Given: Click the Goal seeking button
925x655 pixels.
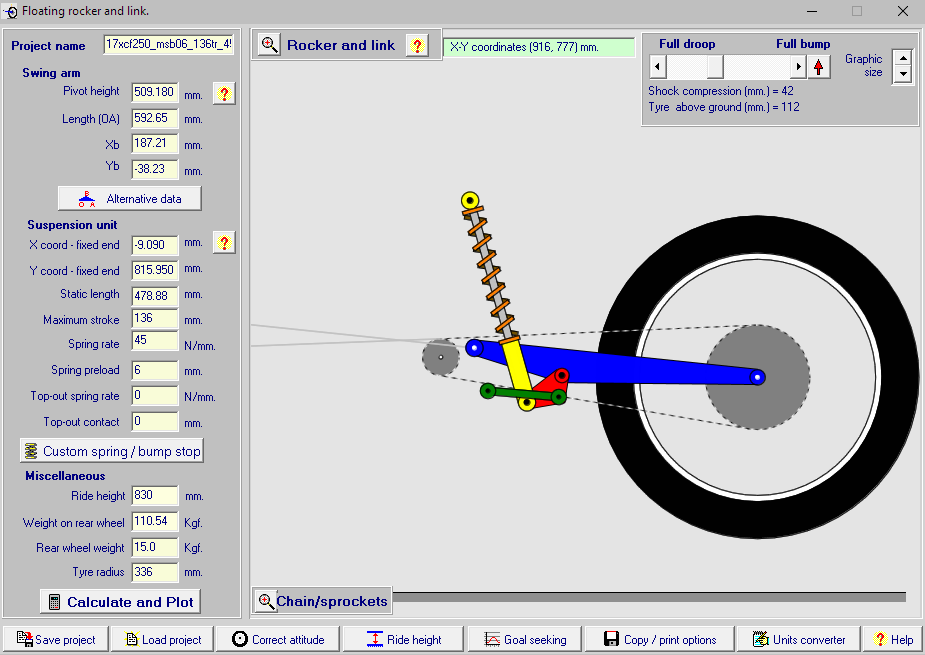Looking at the screenshot, I should pos(524,639).
